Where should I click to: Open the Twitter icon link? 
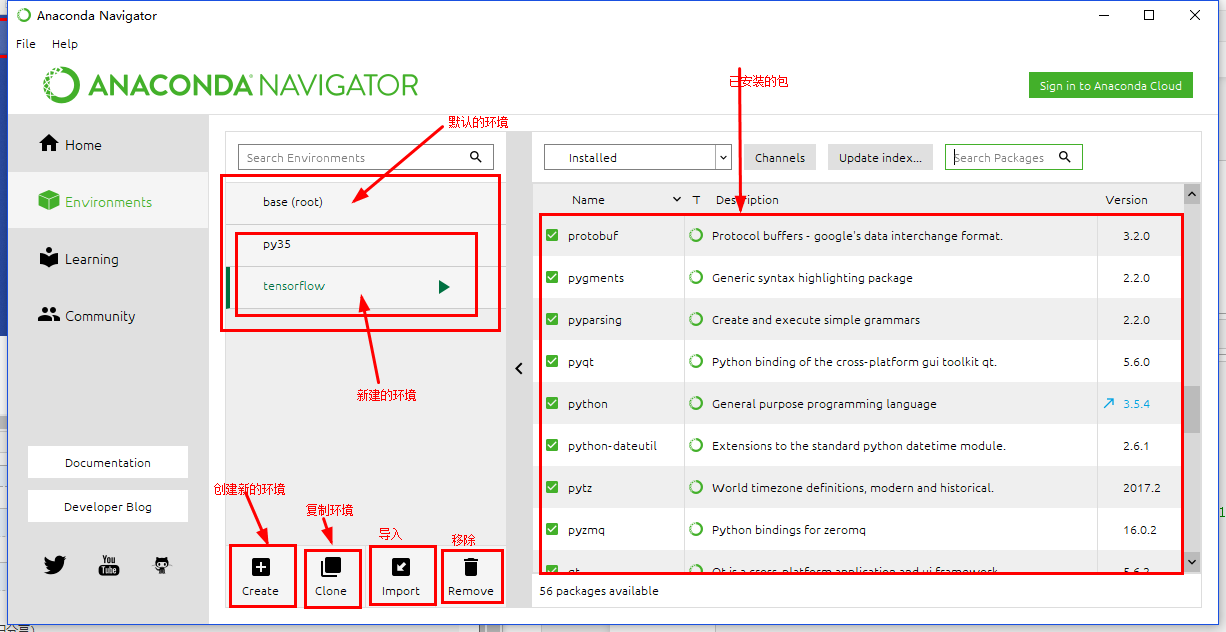[x=55, y=565]
